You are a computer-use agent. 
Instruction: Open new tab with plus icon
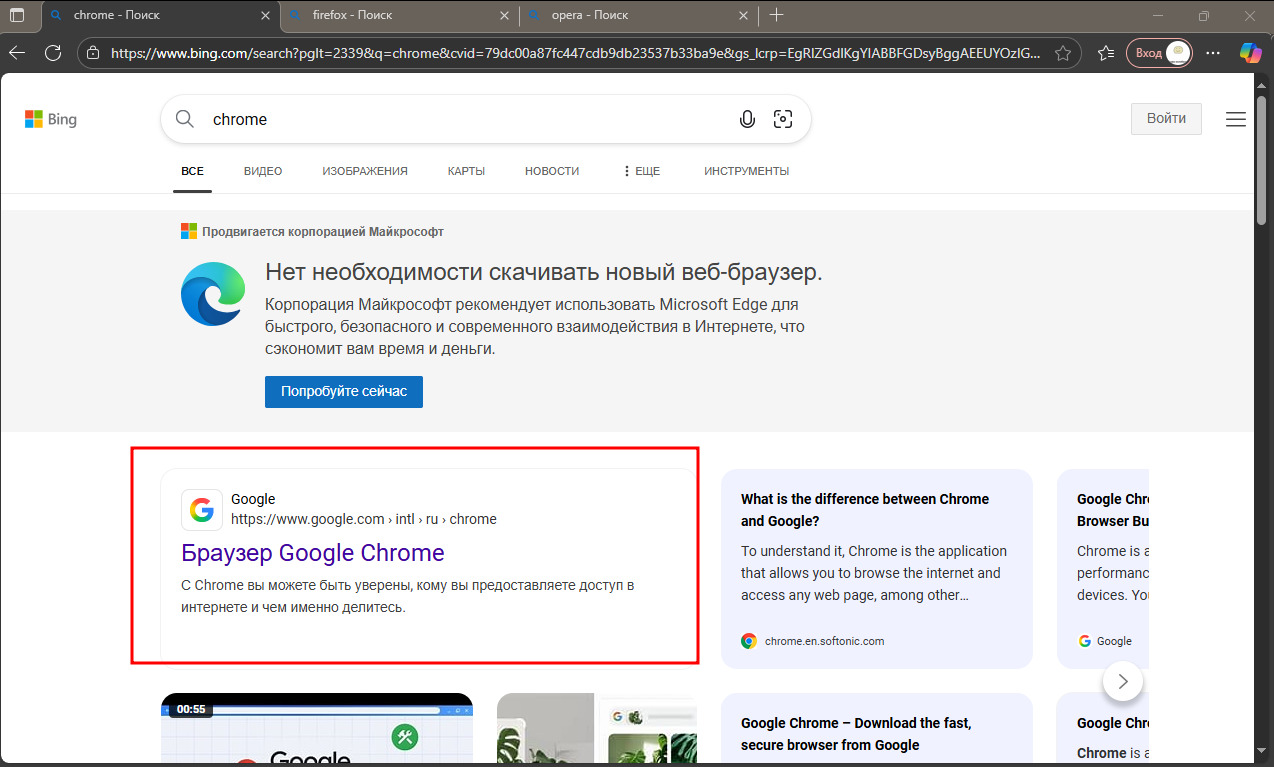click(x=777, y=15)
